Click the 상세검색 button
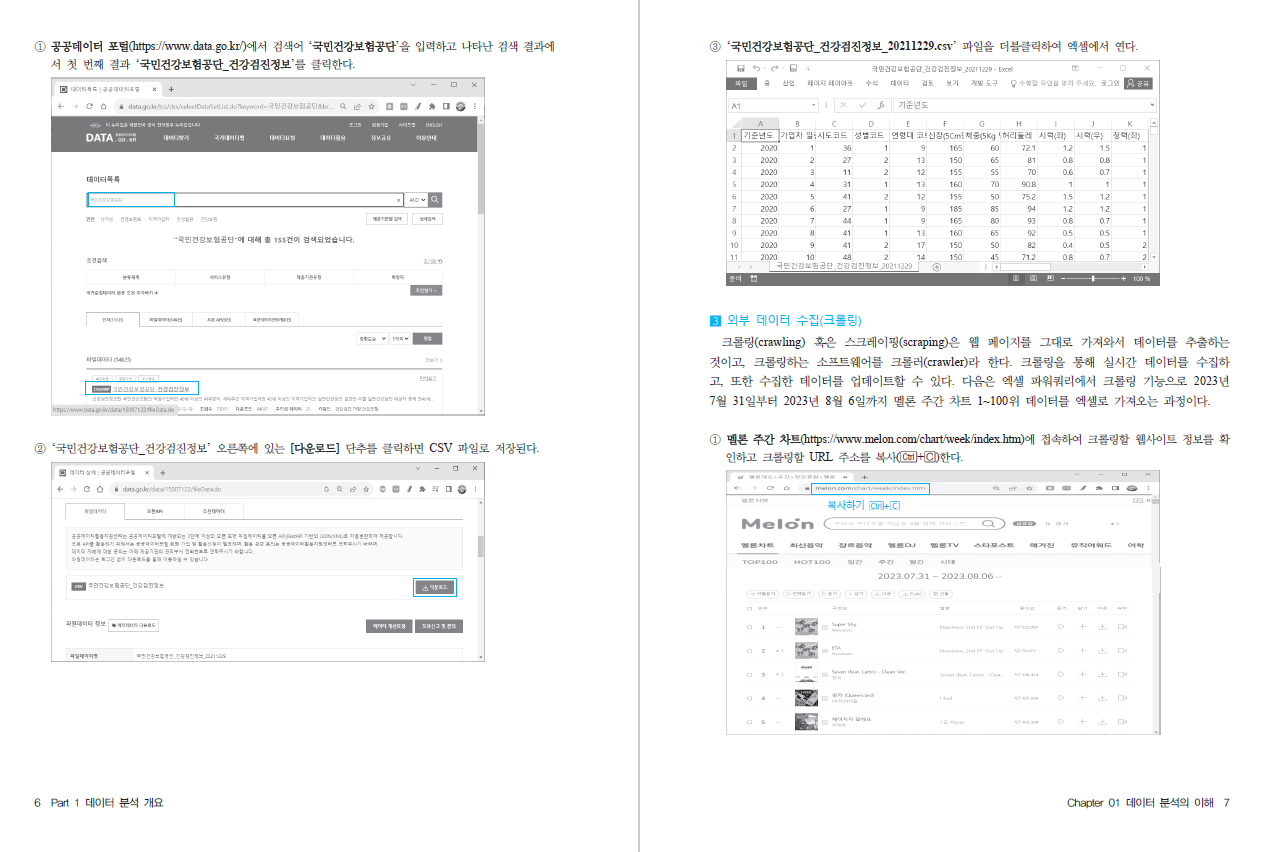Screen dimensions: 1282x852 (426, 218)
